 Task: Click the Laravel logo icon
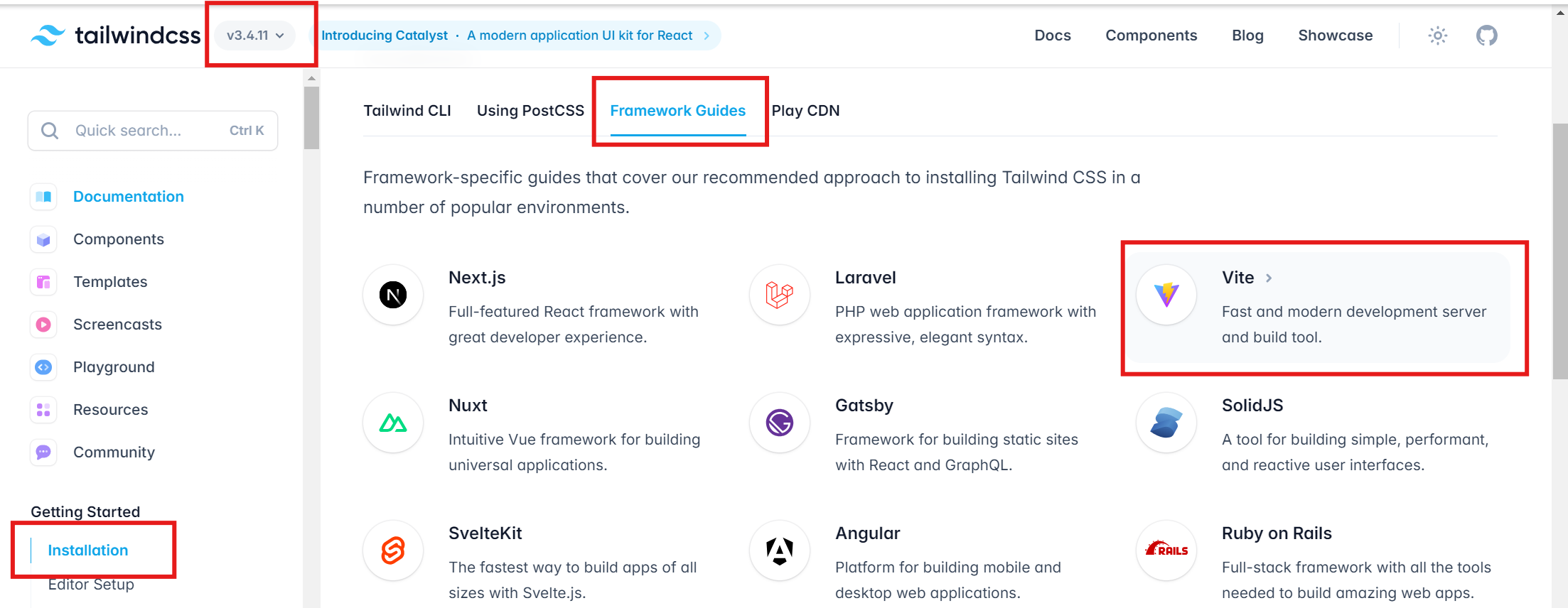(780, 295)
